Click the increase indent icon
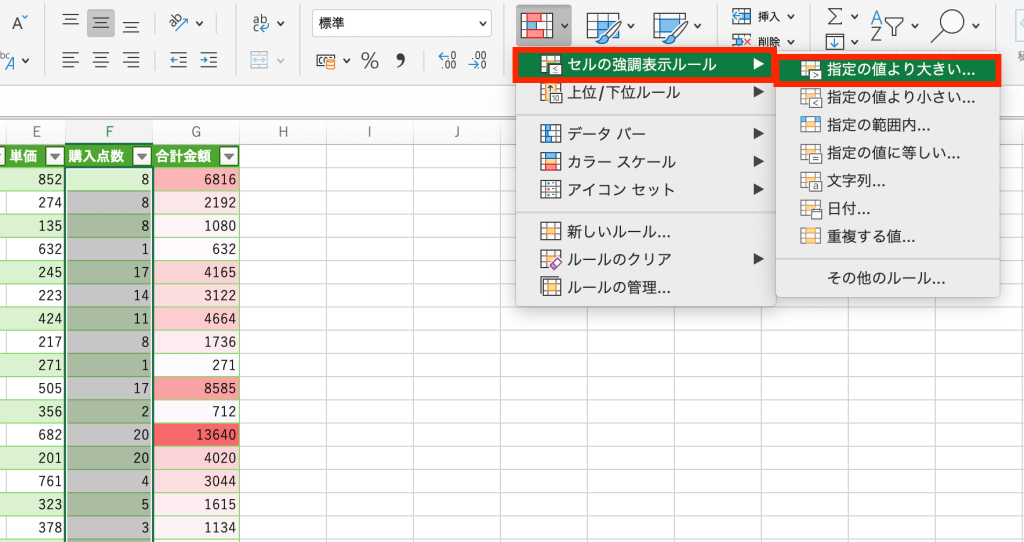Viewport: 1024px width, 542px height. 208,60
